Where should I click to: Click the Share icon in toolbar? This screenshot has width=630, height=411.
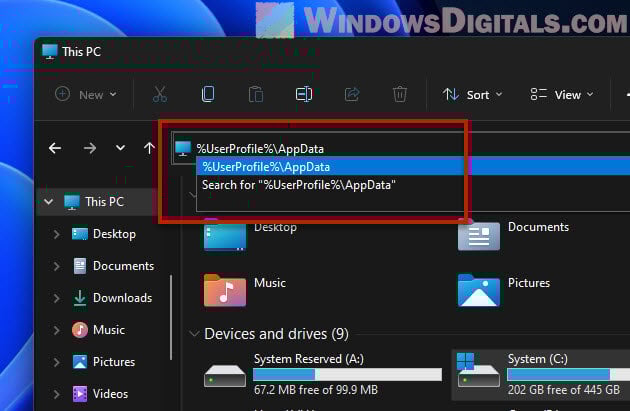(352, 95)
